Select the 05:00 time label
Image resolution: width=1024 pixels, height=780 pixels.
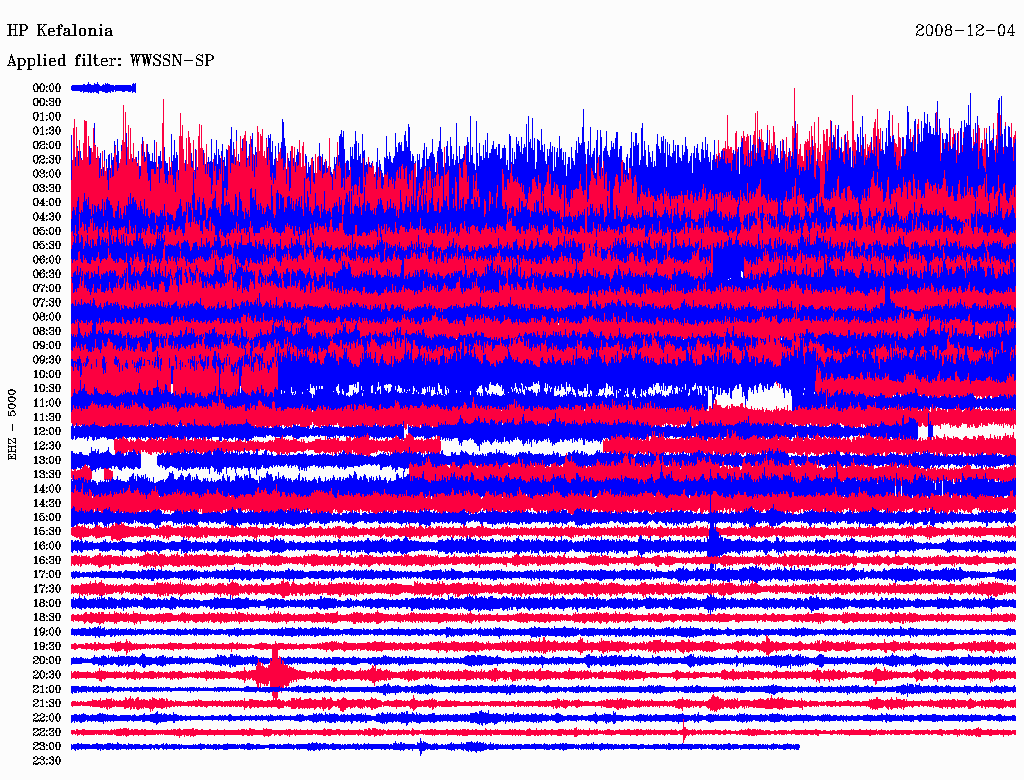pyautogui.click(x=47, y=231)
